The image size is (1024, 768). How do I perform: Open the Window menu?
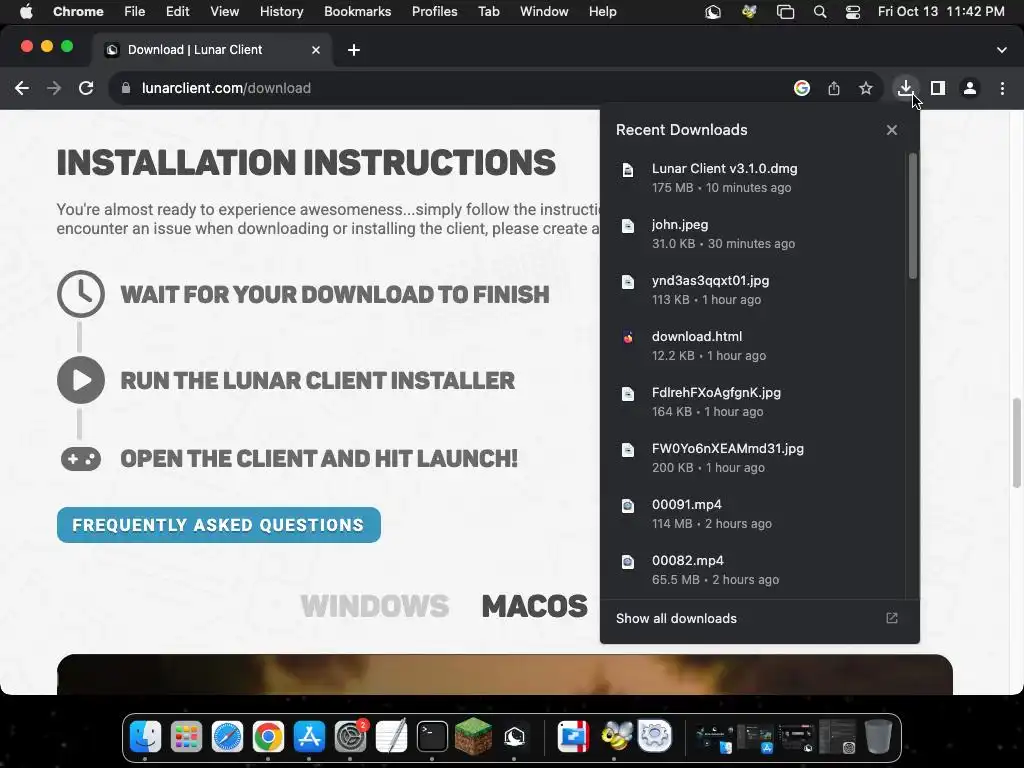(544, 12)
